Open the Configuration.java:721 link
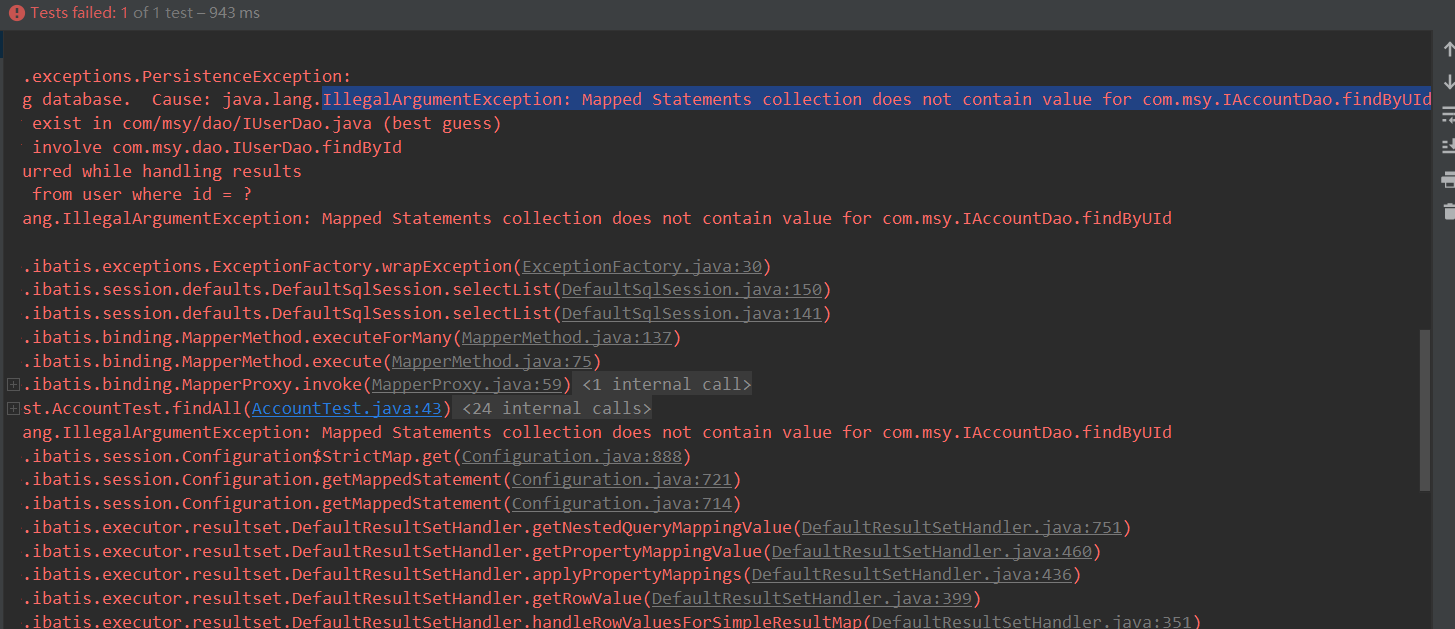 tap(622, 480)
